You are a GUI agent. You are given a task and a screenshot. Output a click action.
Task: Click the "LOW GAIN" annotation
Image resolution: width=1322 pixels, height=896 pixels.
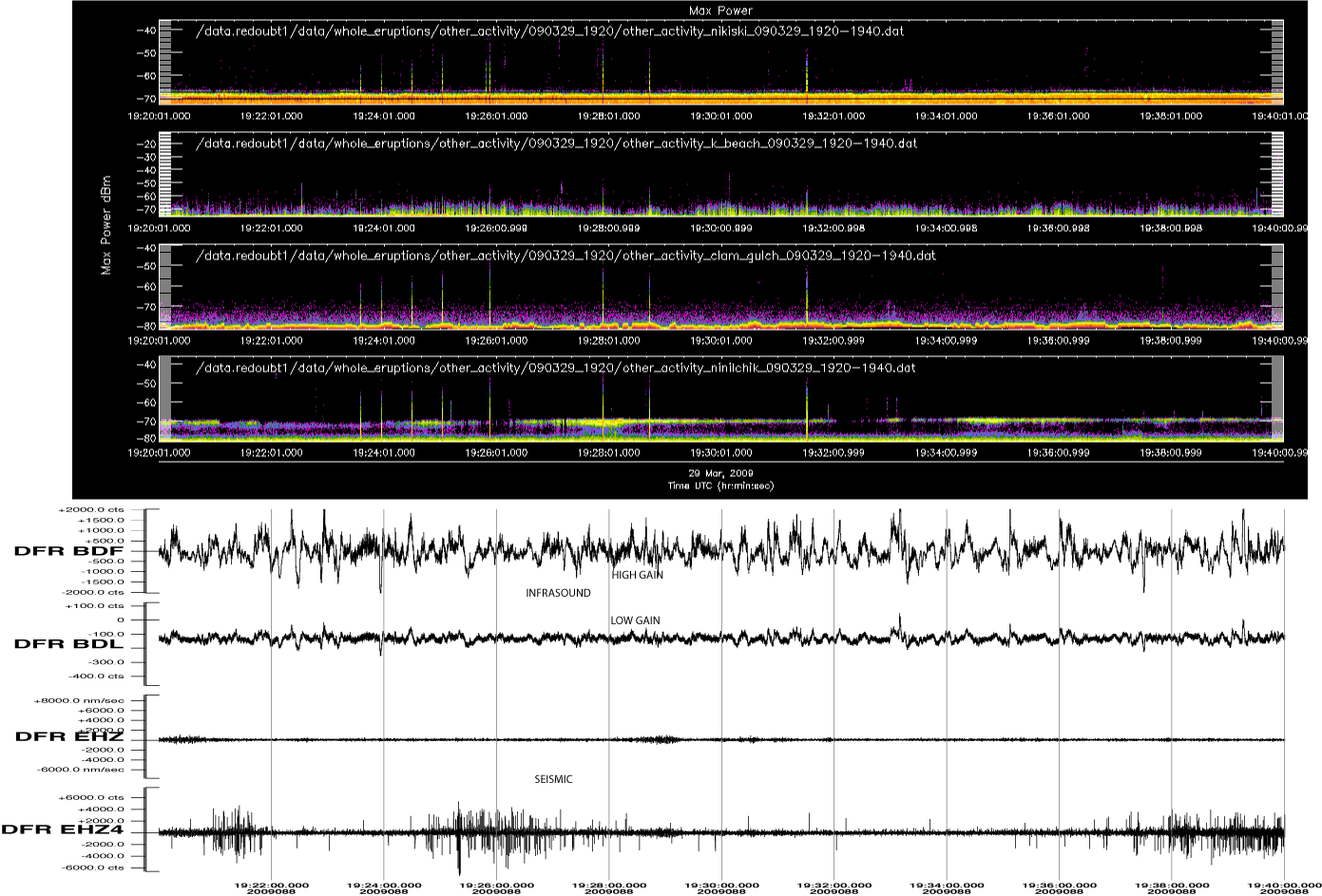635,620
